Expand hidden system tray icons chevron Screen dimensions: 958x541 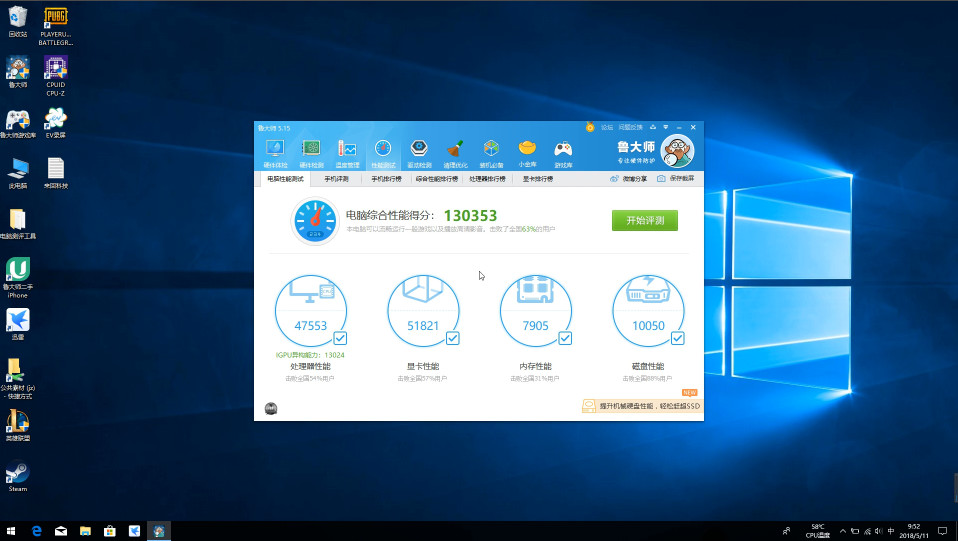pyautogui.click(x=843, y=531)
